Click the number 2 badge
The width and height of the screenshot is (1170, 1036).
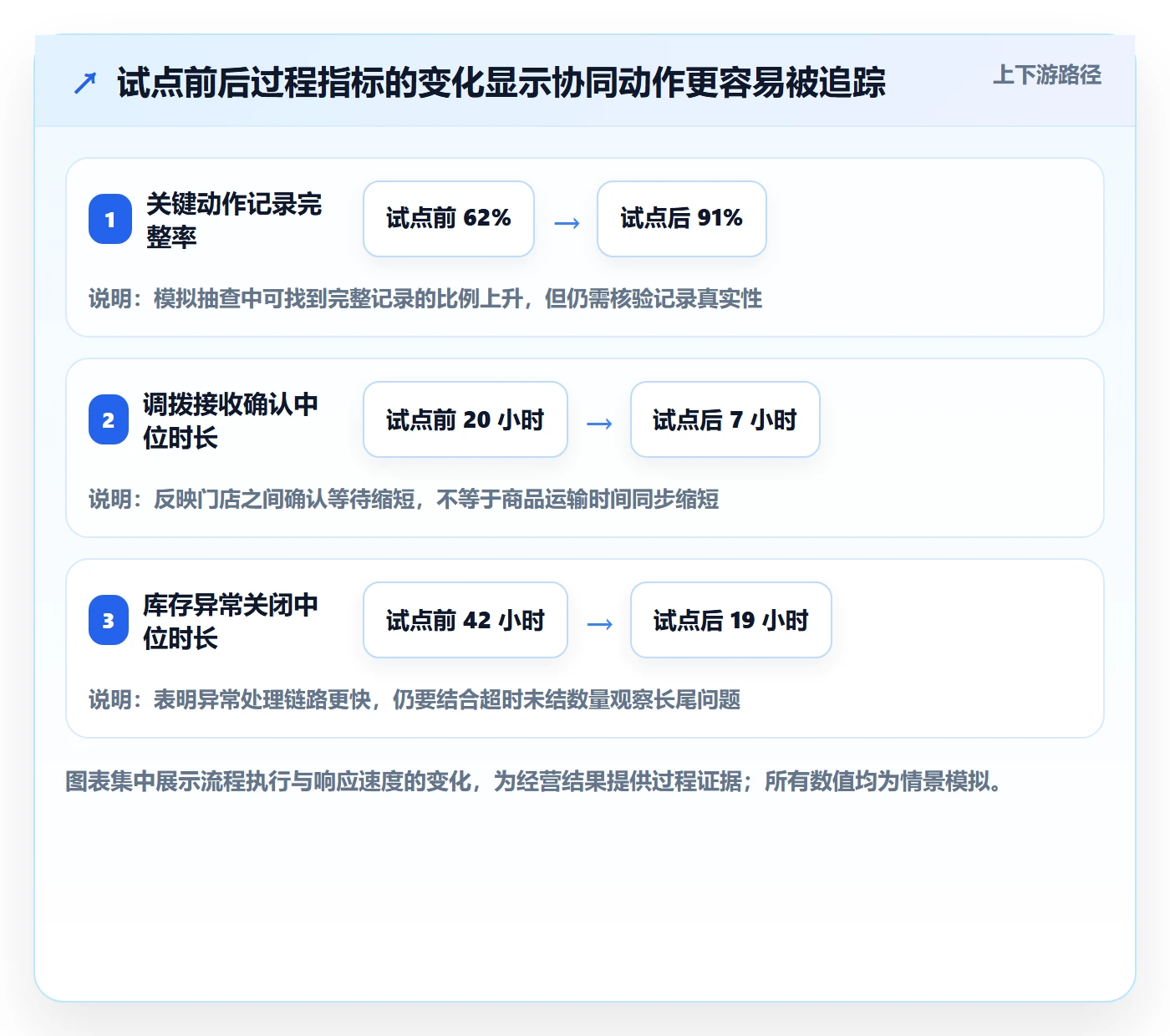[109, 419]
